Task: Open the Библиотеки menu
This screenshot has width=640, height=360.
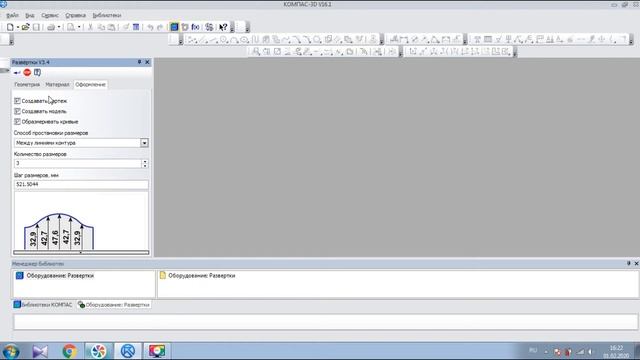Action: tap(107, 15)
